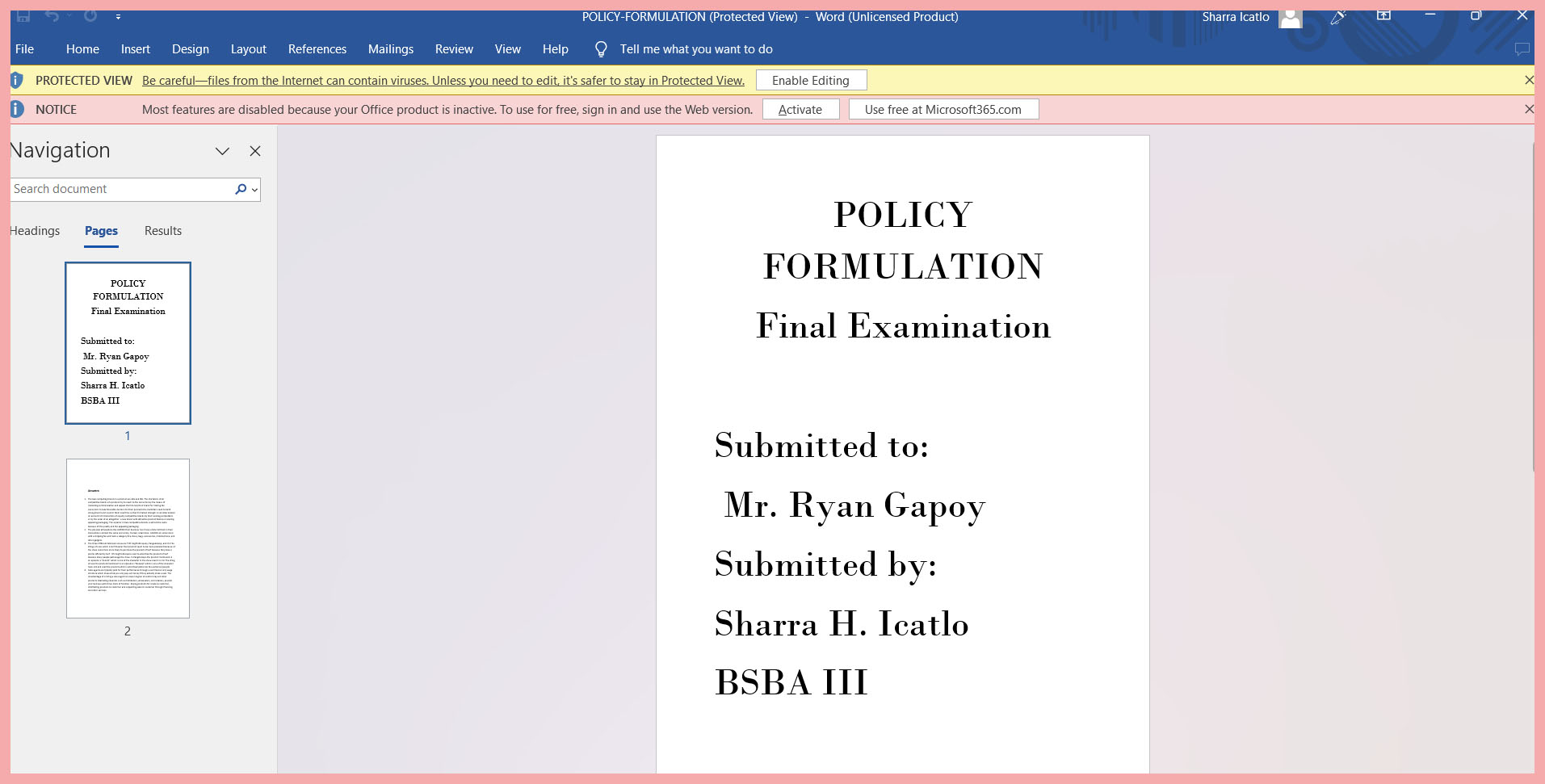Click the page number '2' under the thumbnail
This screenshot has height=784, width=1545.
pos(128,631)
